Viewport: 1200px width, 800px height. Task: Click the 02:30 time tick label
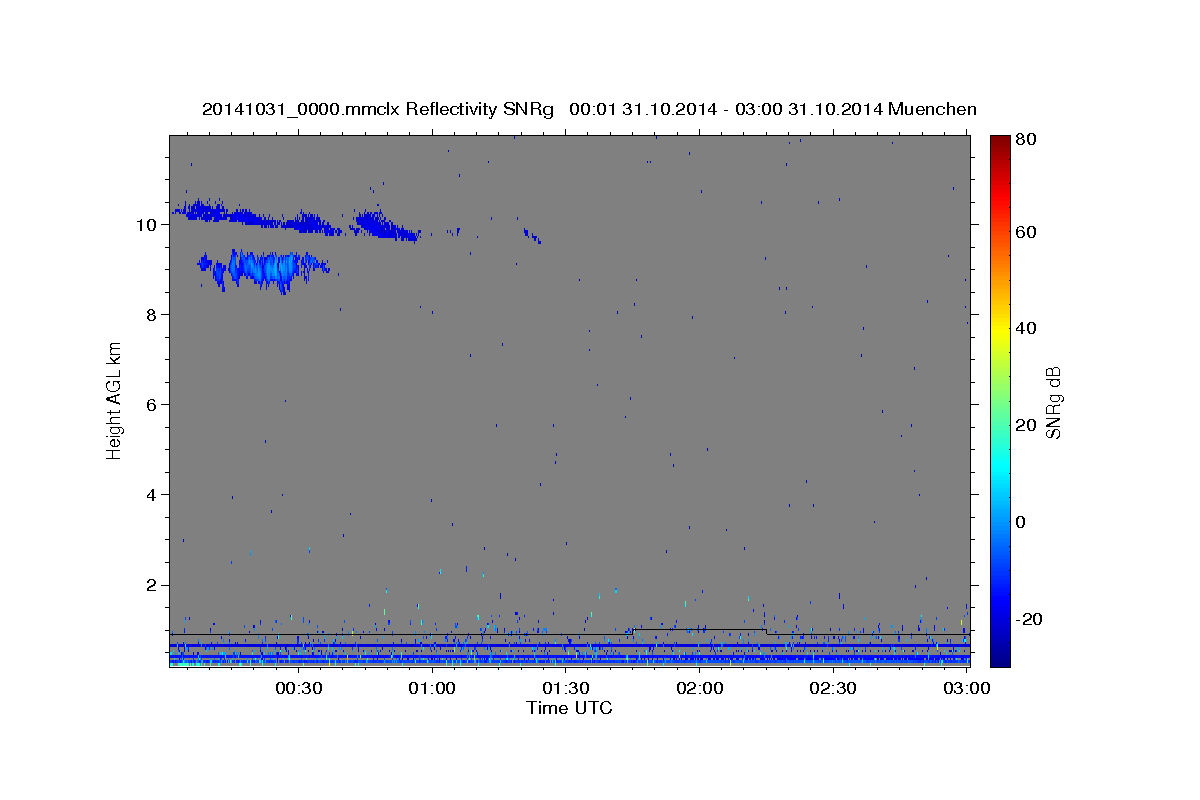pyautogui.click(x=832, y=688)
